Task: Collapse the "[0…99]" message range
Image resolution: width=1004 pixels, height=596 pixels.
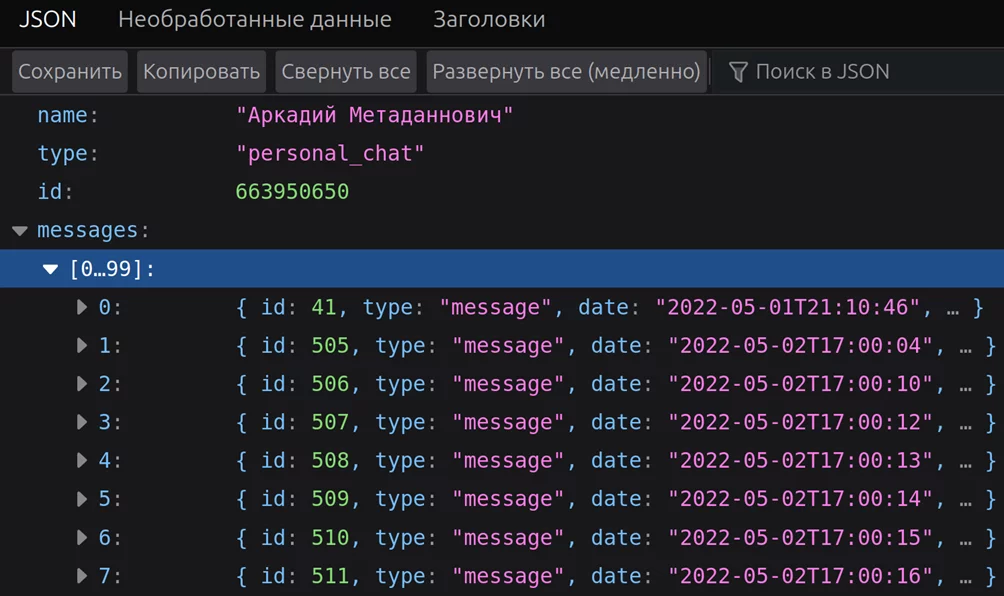Action: [48, 268]
